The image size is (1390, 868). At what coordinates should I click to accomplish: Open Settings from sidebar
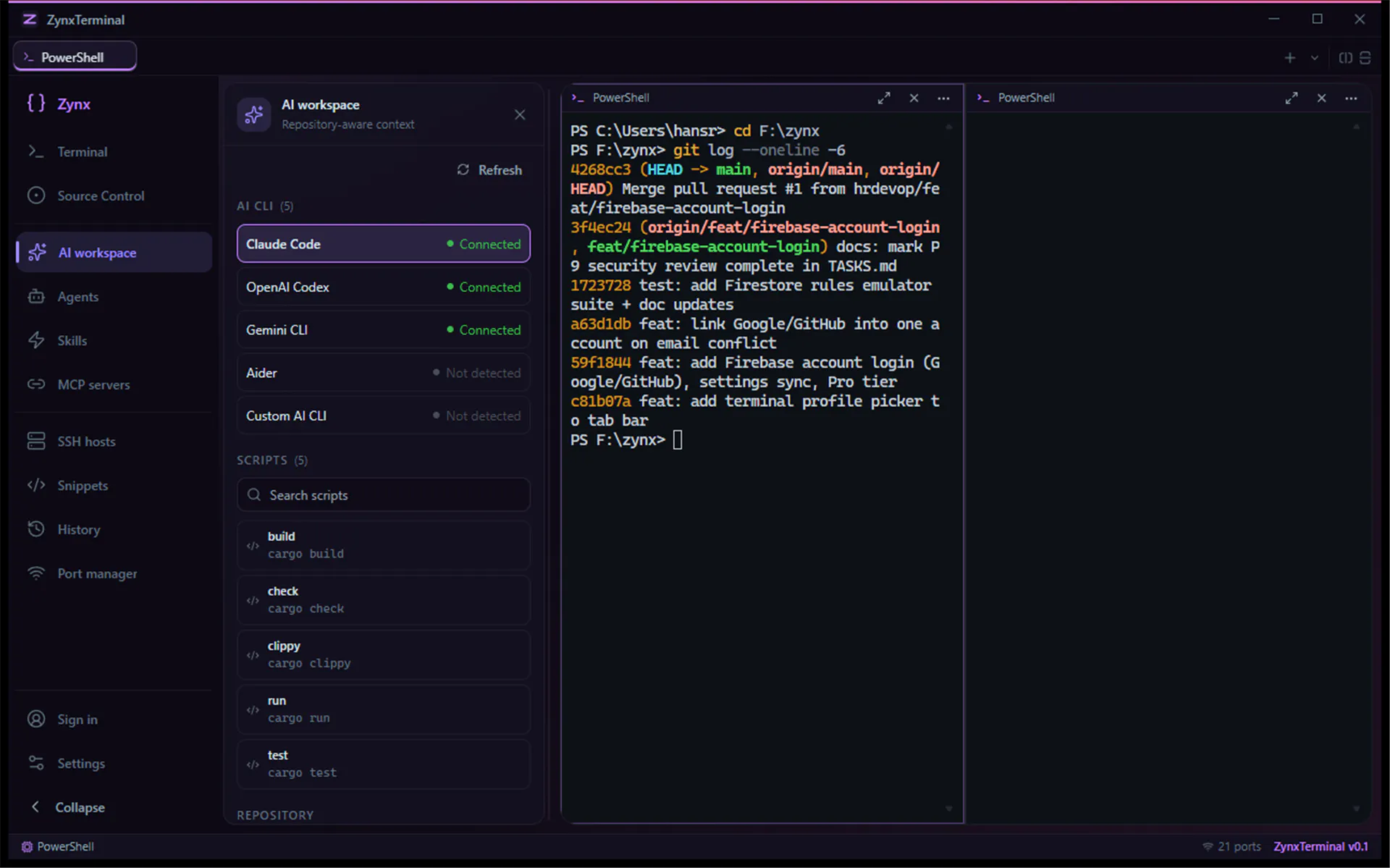(113, 763)
